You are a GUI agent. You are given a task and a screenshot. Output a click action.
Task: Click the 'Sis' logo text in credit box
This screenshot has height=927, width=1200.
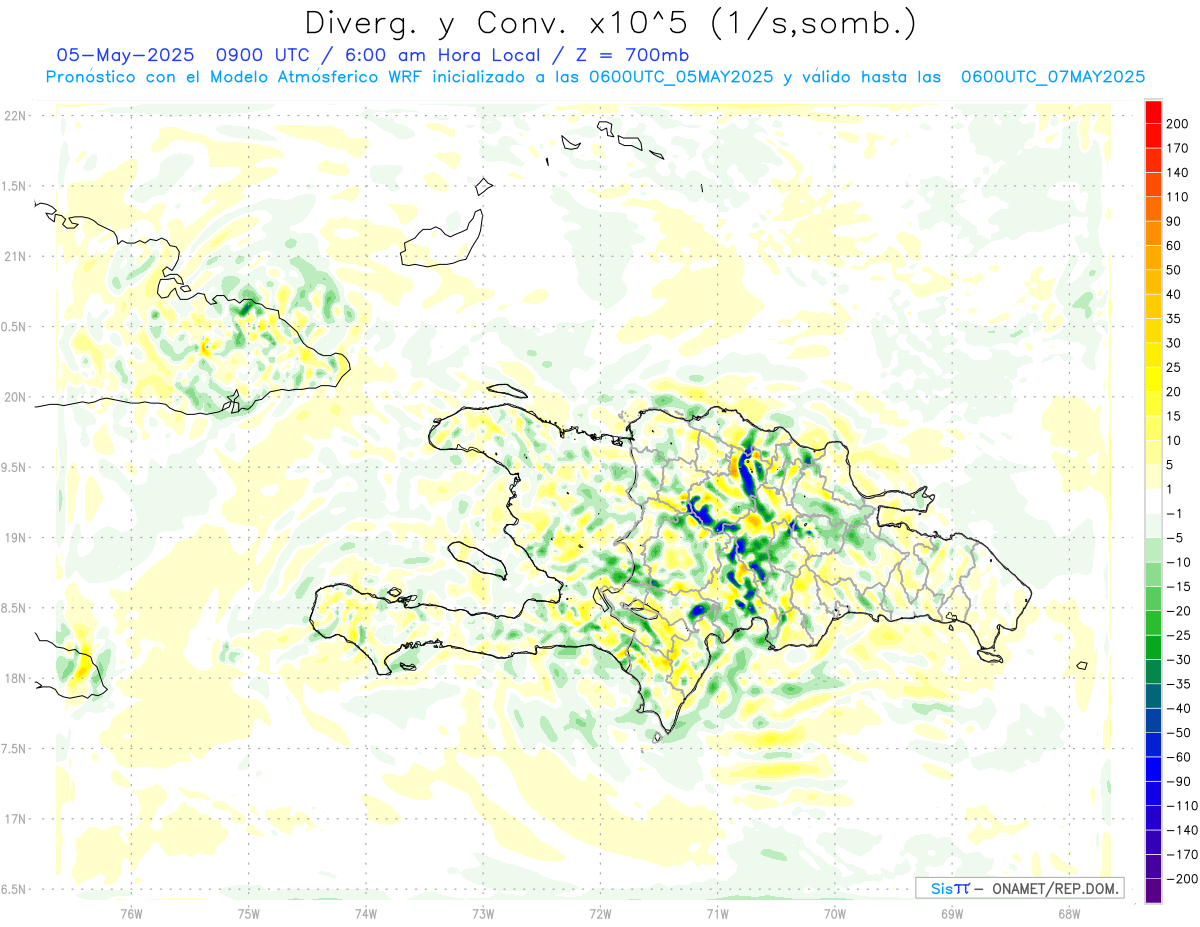tap(941, 888)
